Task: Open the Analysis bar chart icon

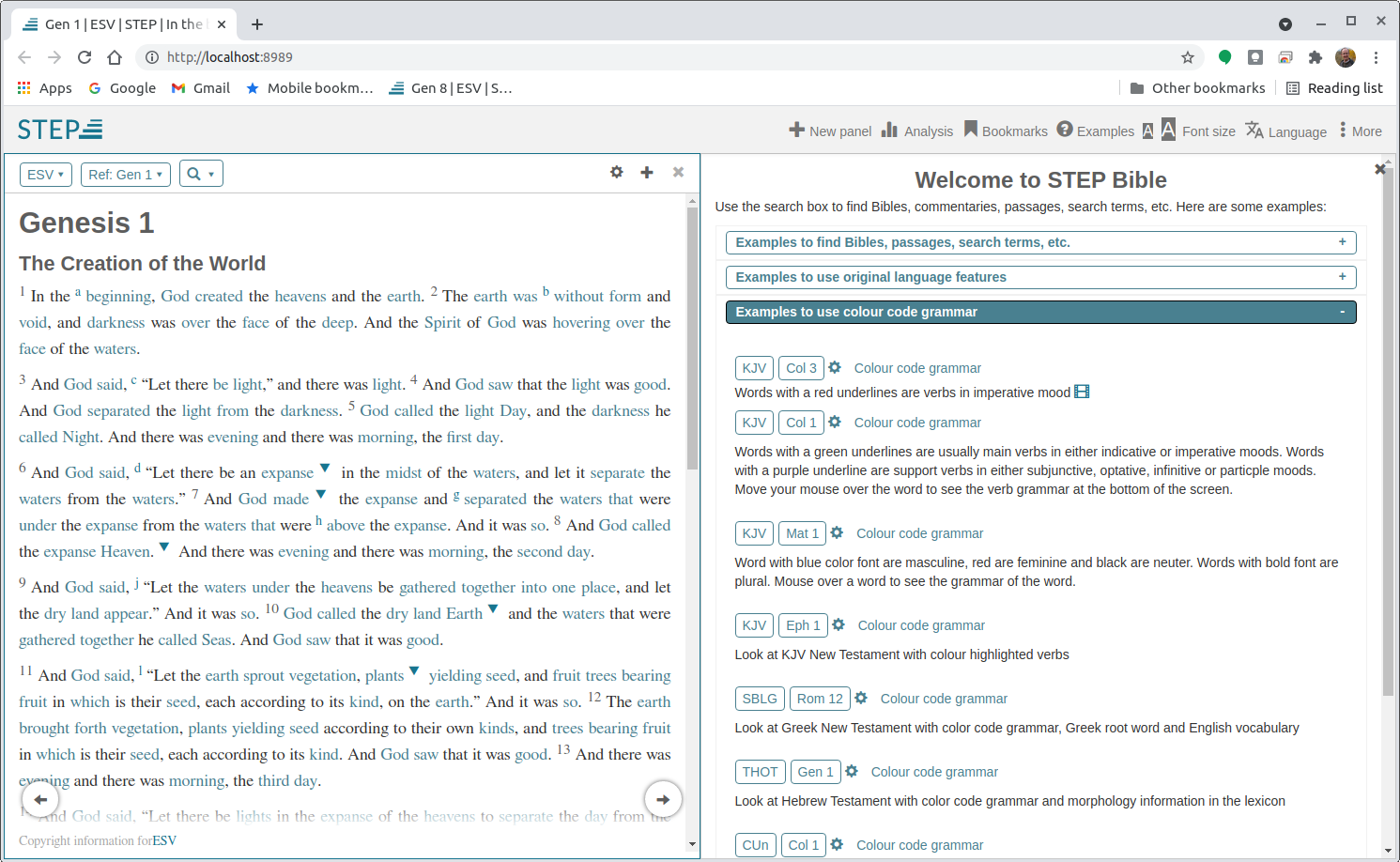Action: tap(889, 131)
